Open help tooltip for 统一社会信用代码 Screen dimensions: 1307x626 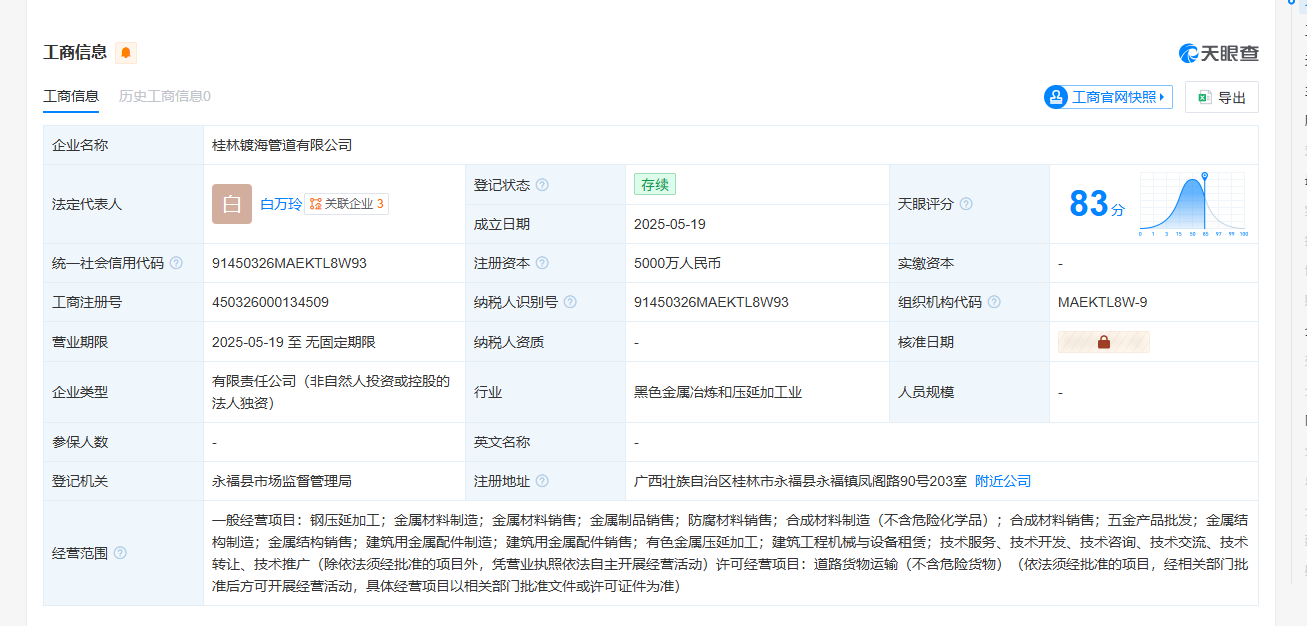tap(176, 263)
